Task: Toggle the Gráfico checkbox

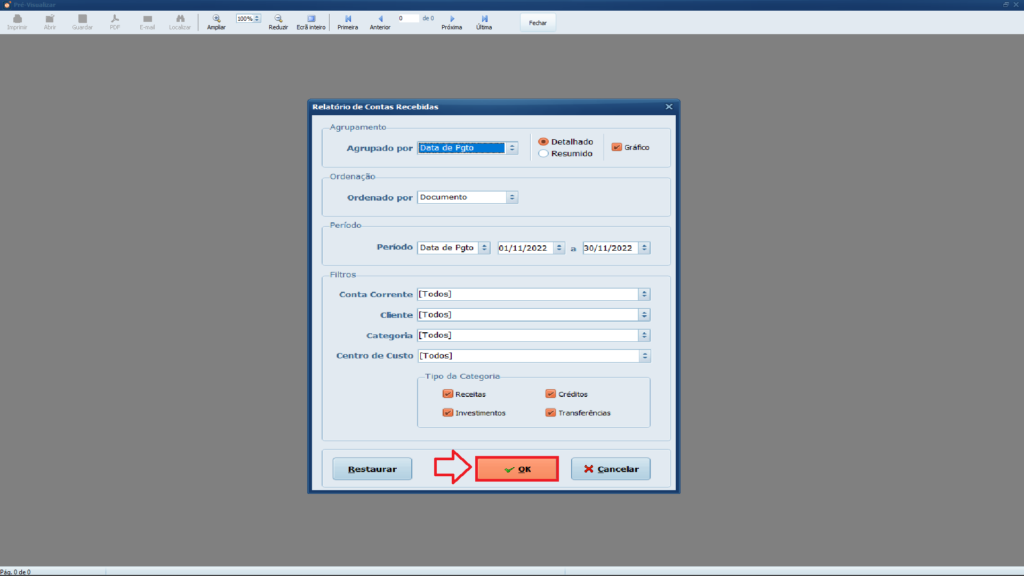Action: coord(617,148)
